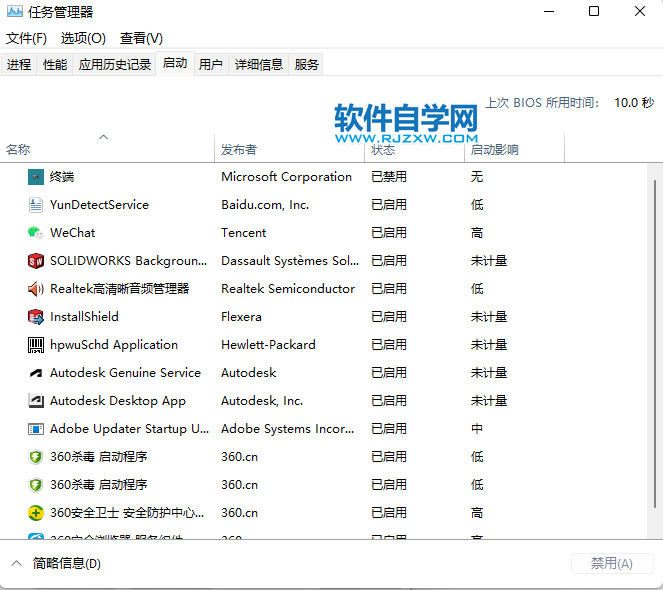Image resolution: width=663 pixels, height=590 pixels.
Task: Switch to the 进程 tab
Action: pos(19,65)
